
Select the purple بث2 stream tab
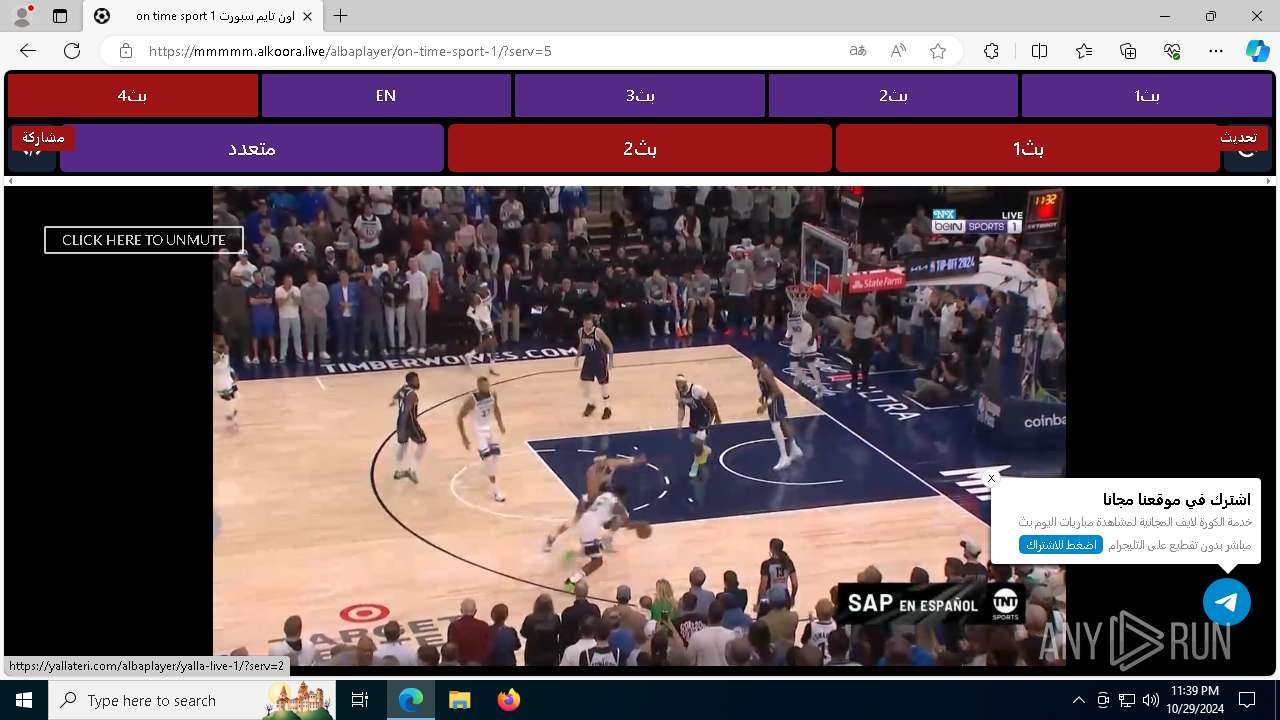click(893, 96)
